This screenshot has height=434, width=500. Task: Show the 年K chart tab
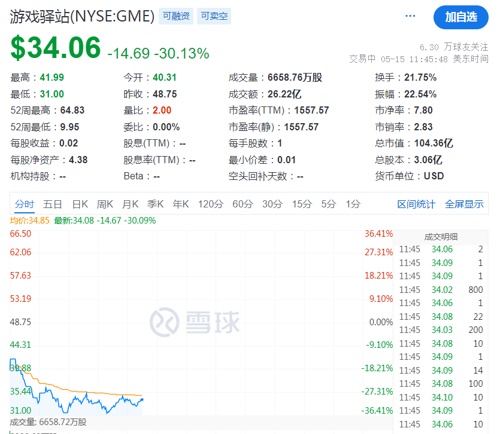point(181,204)
